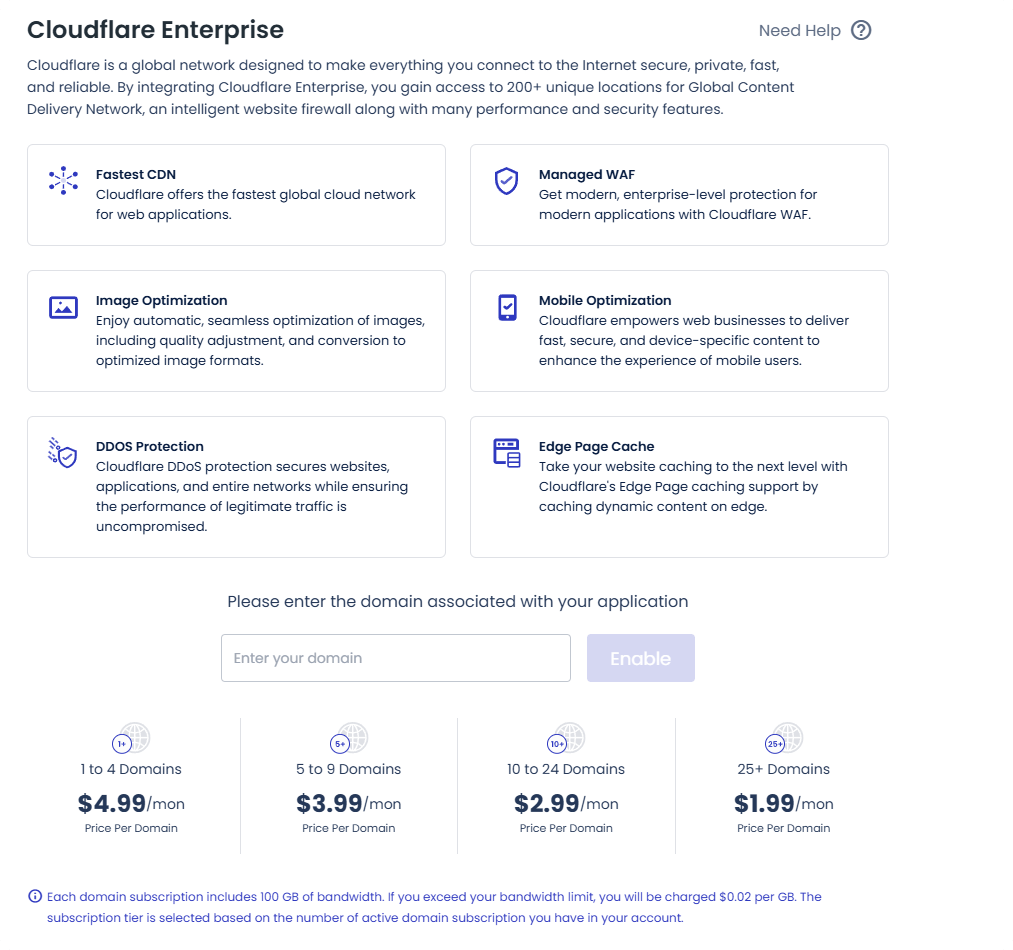Click Price Per Domain under $4.99
1013x950 pixels.
[x=131, y=829]
